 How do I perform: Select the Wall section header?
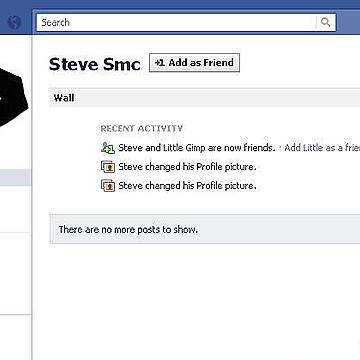click(205, 98)
